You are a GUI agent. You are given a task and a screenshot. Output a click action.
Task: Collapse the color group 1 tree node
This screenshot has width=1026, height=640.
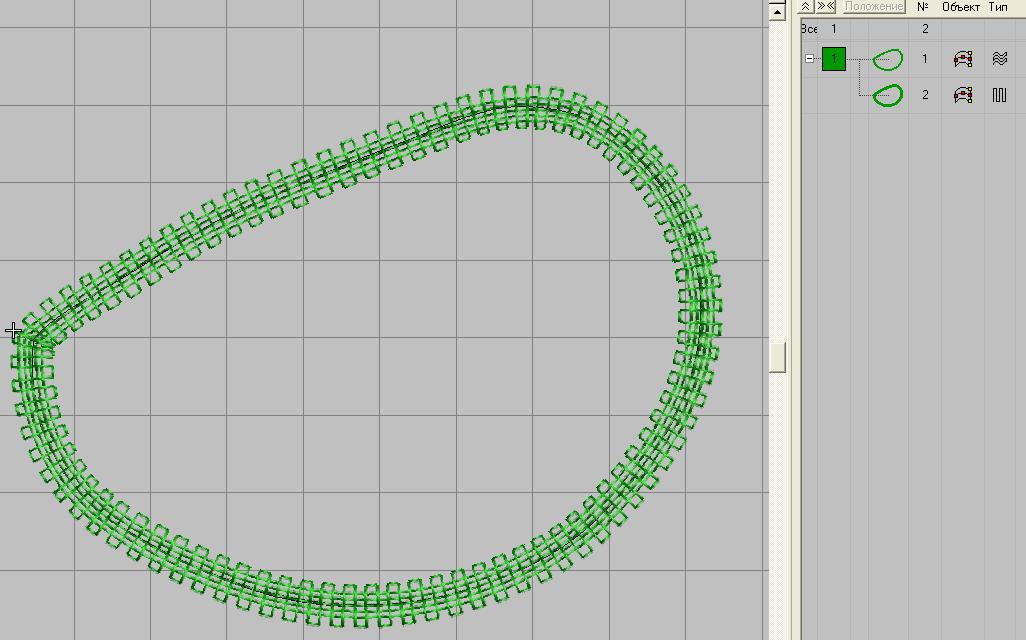(810, 59)
